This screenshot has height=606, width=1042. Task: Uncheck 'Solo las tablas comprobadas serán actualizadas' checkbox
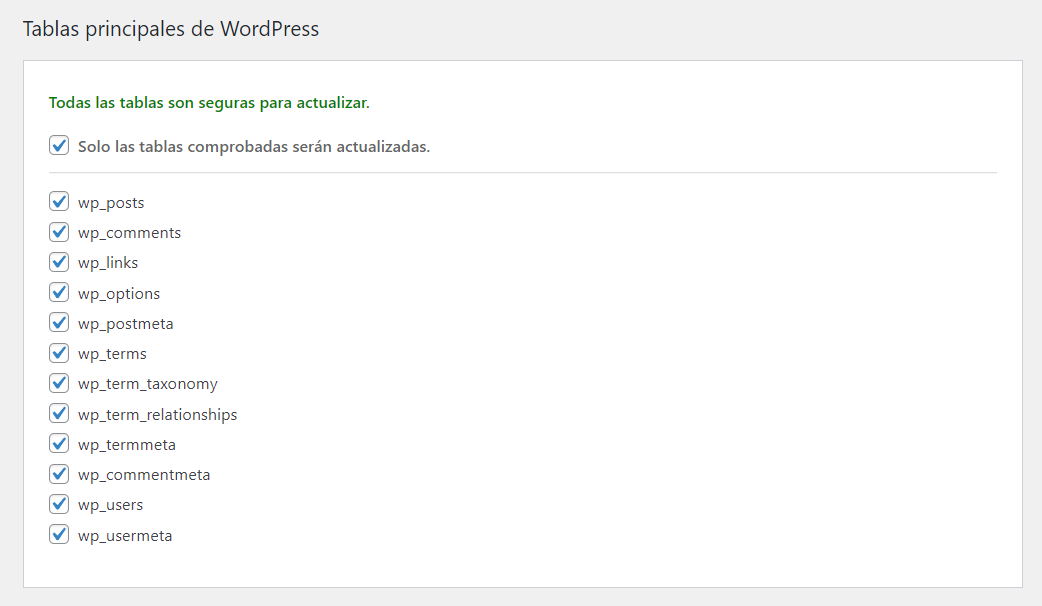point(59,146)
